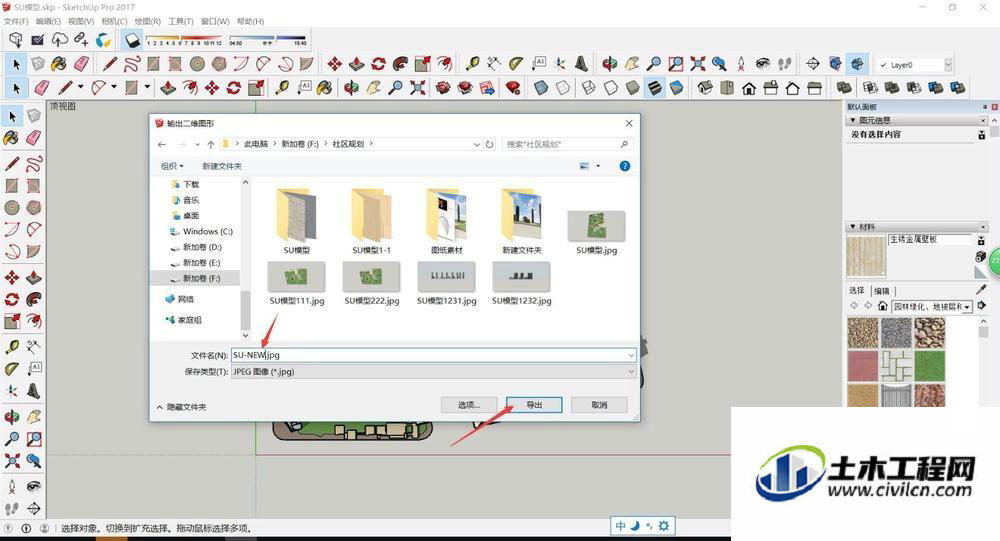Click the Split solid tool
Viewport: 1000px width, 541px height.
pyautogui.click(x=957, y=87)
